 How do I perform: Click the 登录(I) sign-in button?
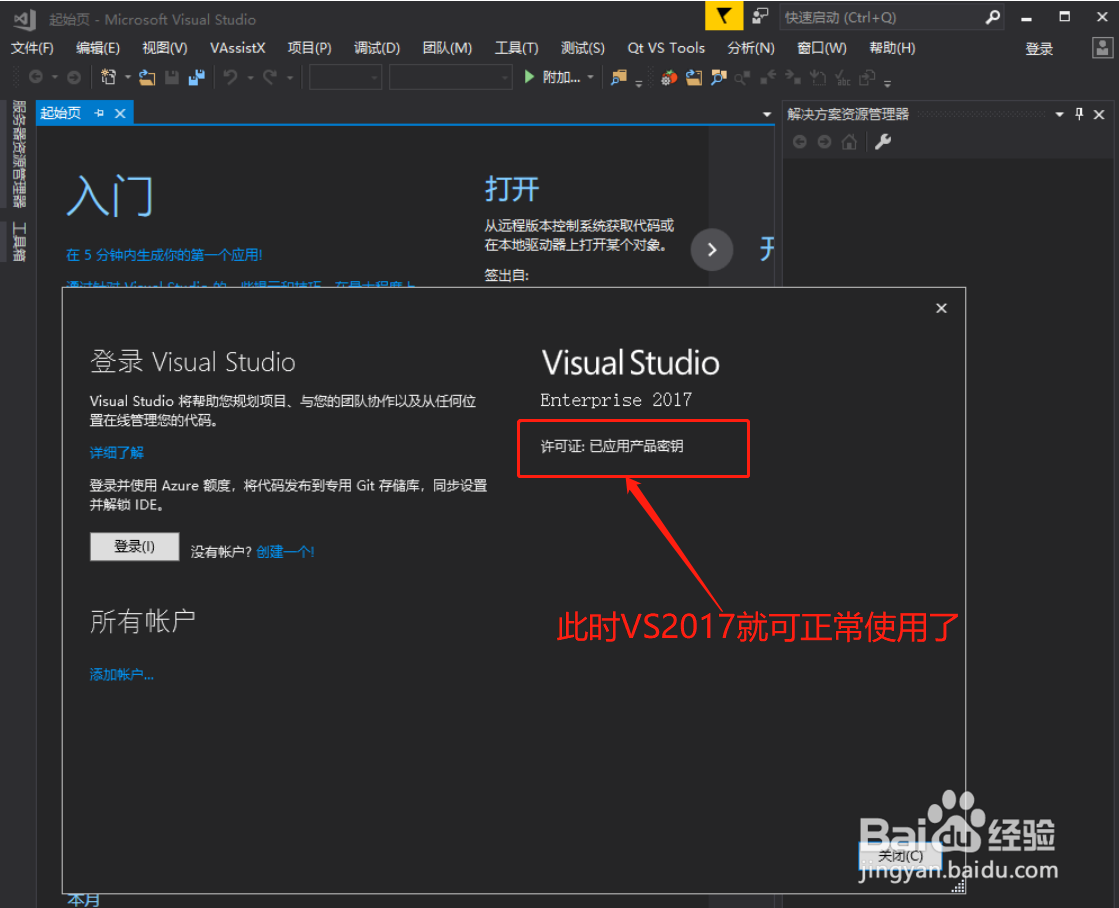pos(134,547)
